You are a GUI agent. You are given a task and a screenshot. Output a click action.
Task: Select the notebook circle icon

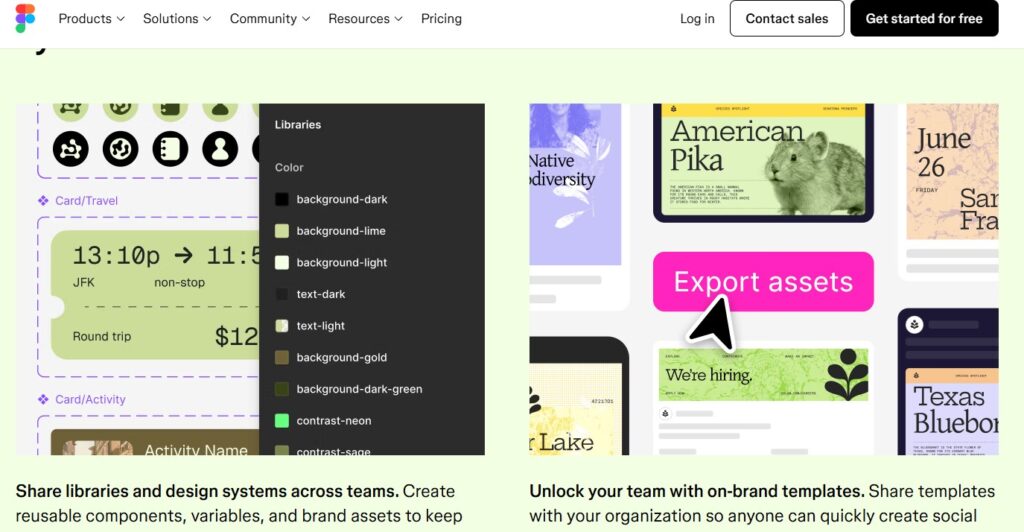click(170, 149)
